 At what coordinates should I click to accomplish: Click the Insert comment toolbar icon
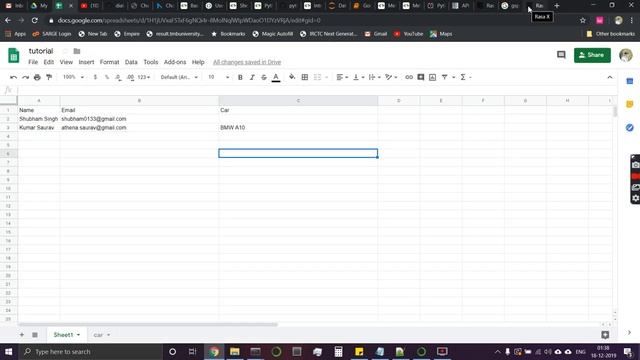pos(420,77)
